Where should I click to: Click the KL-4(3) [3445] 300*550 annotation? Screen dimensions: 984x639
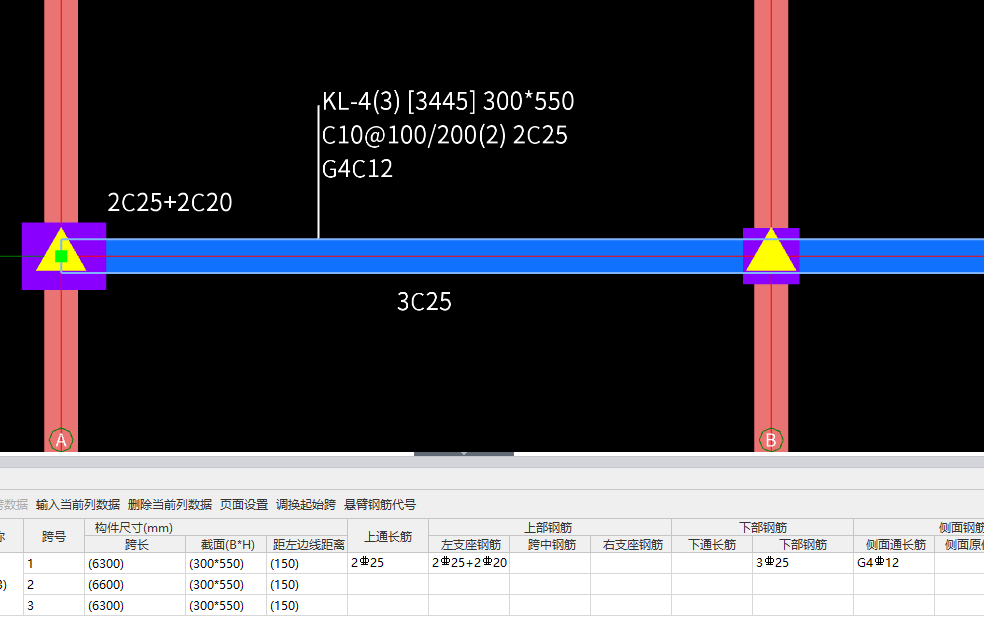pyautogui.click(x=448, y=101)
